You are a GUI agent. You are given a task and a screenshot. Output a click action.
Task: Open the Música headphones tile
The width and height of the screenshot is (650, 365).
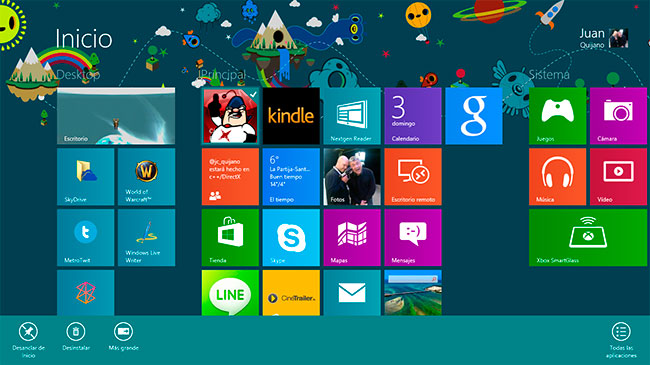(x=558, y=177)
